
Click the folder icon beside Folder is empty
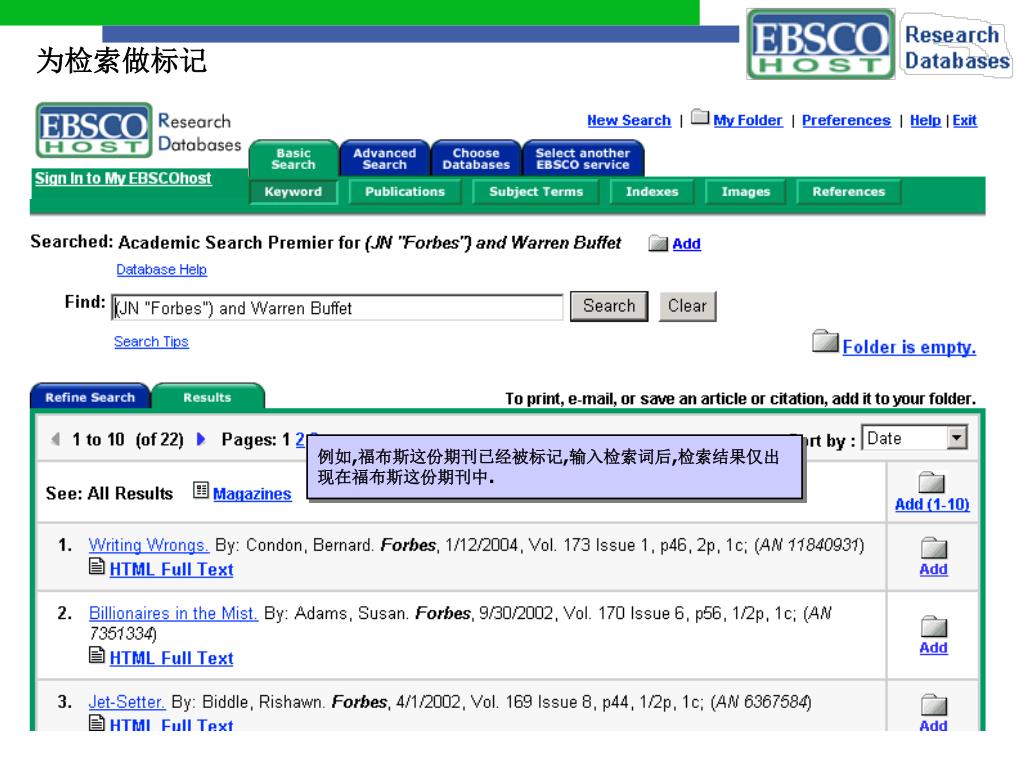pyautogui.click(x=825, y=341)
